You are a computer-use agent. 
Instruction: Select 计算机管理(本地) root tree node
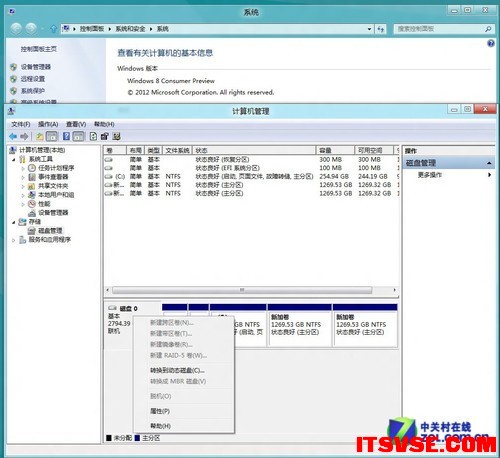pyautogui.click(x=42, y=150)
